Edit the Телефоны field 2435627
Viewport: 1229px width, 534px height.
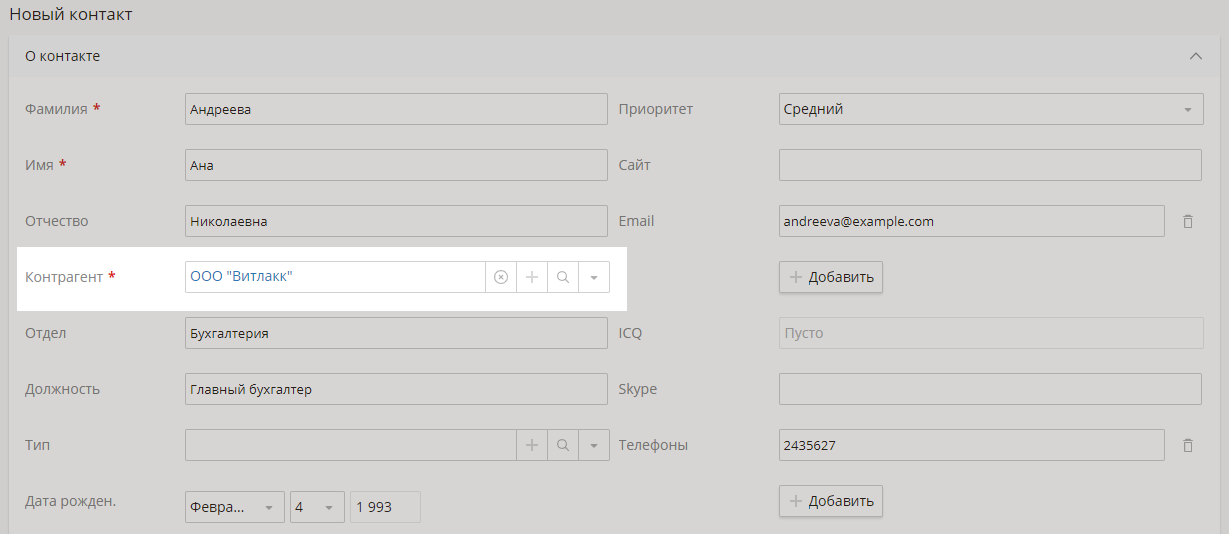pos(972,445)
